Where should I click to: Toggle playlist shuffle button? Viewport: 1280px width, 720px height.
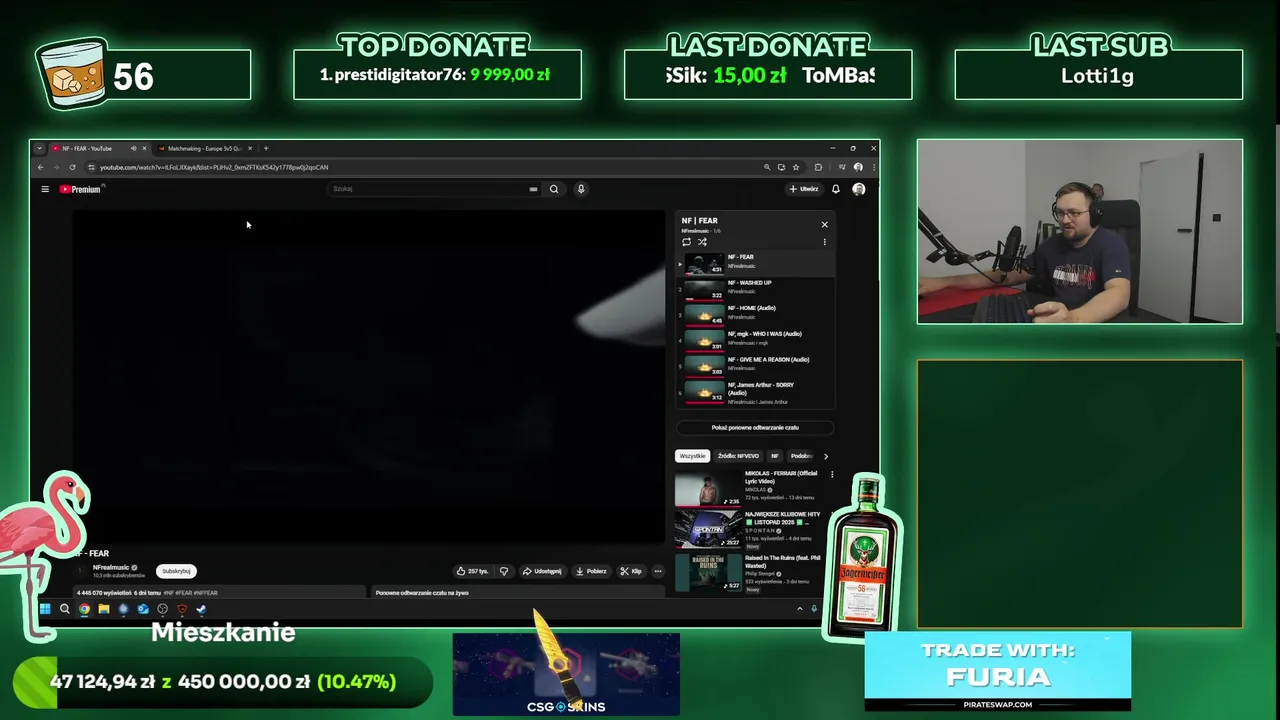coord(702,242)
